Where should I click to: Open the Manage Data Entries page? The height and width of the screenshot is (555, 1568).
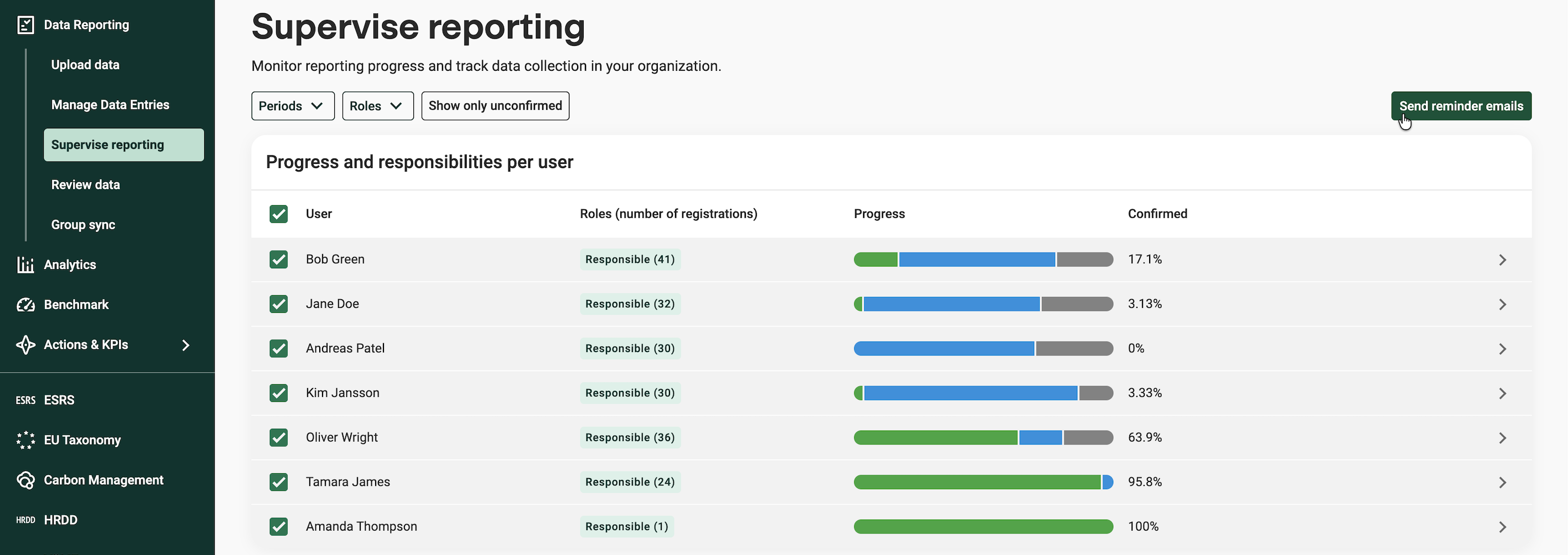[x=110, y=104]
